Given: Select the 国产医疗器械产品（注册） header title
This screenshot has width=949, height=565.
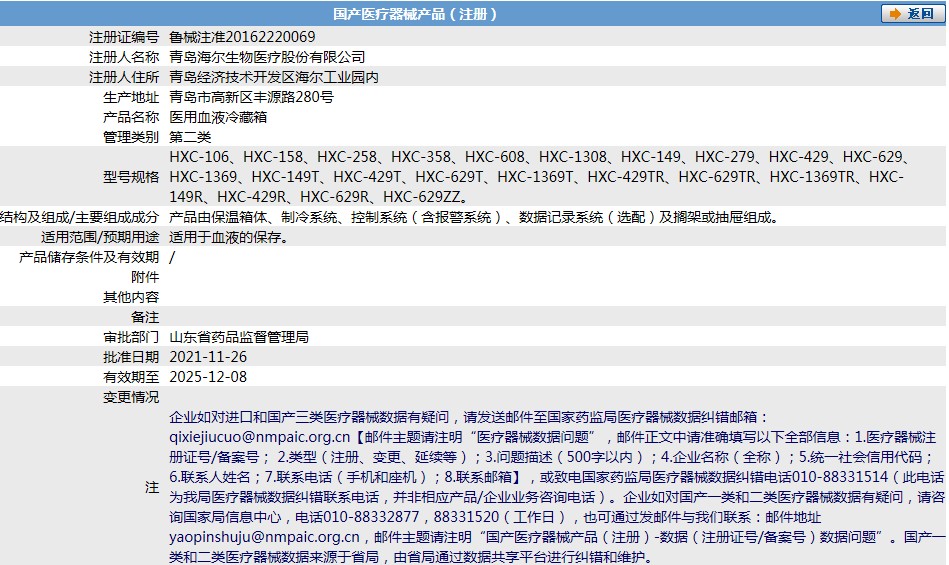Looking at the screenshot, I should (415, 14).
